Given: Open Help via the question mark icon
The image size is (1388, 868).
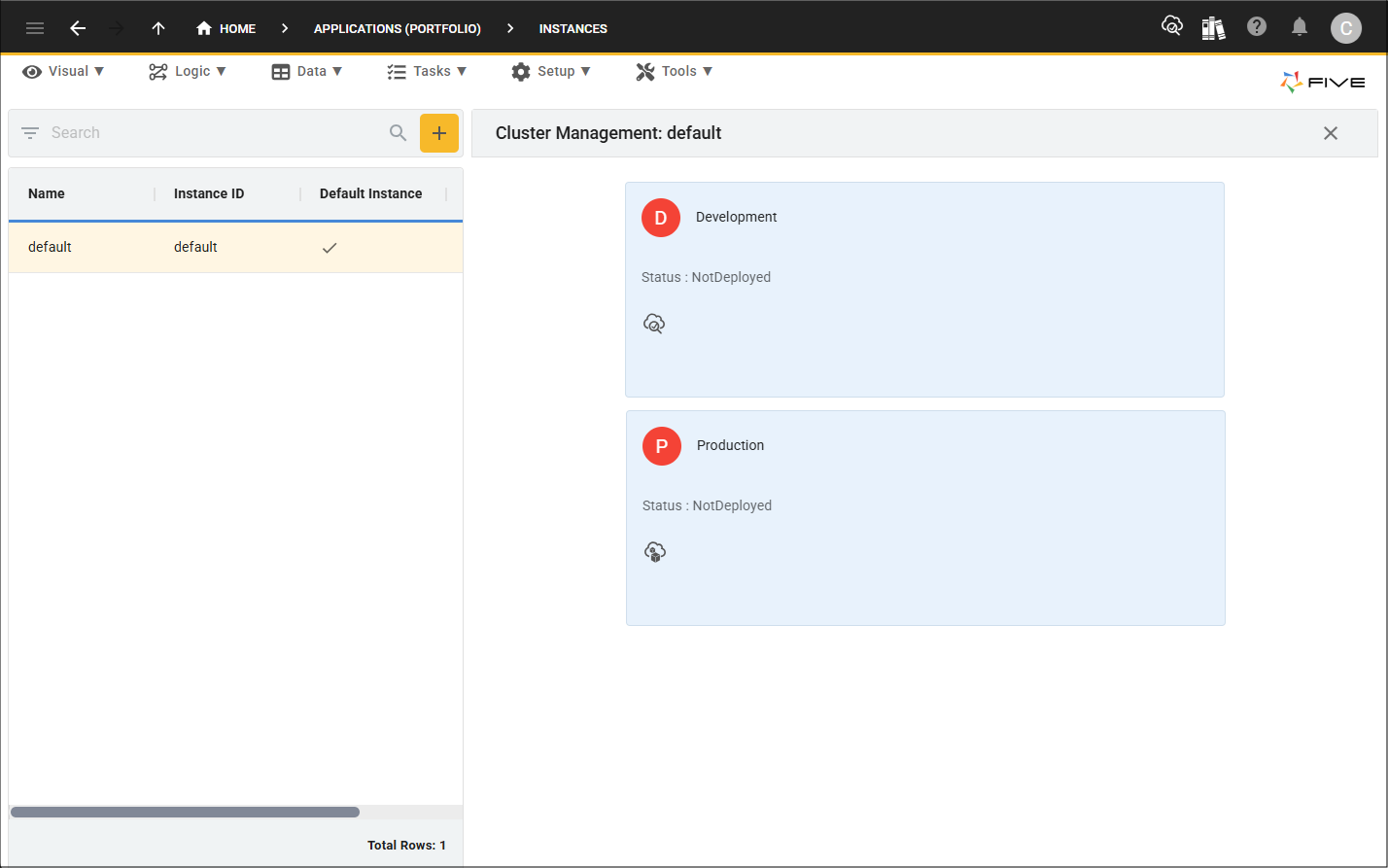Looking at the screenshot, I should (x=1257, y=26).
